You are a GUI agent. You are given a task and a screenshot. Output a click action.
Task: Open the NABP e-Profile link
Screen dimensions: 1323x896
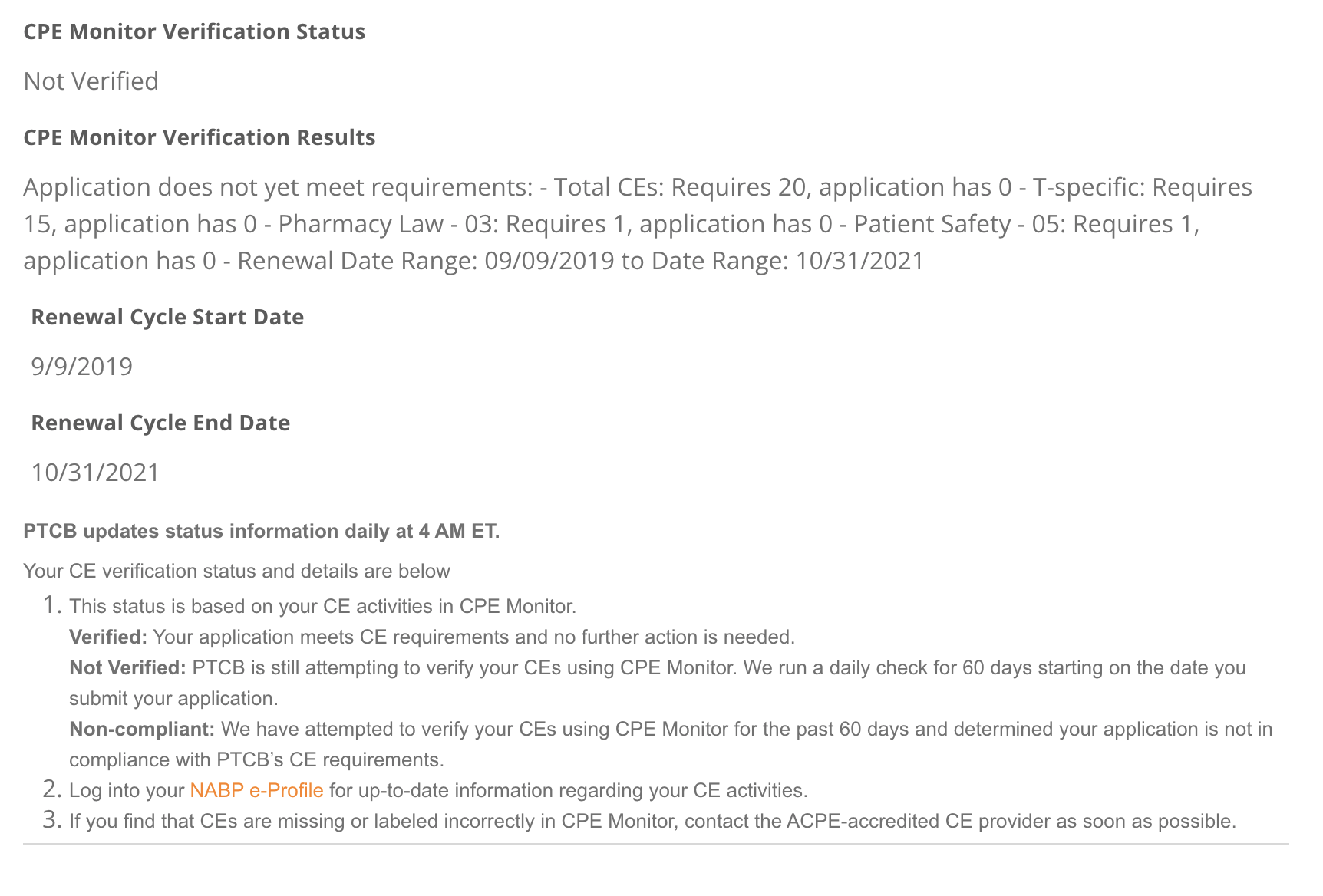click(x=256, y=791)
